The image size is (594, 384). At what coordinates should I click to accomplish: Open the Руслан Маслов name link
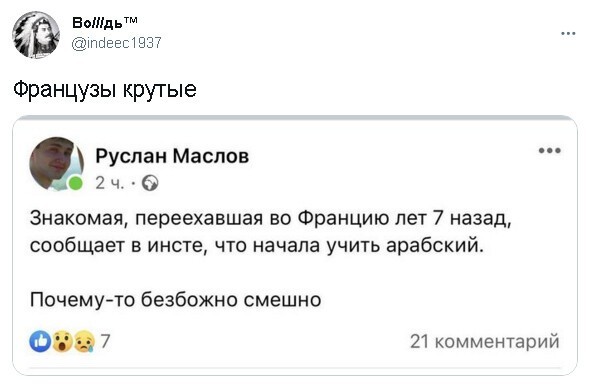(172, 156)
